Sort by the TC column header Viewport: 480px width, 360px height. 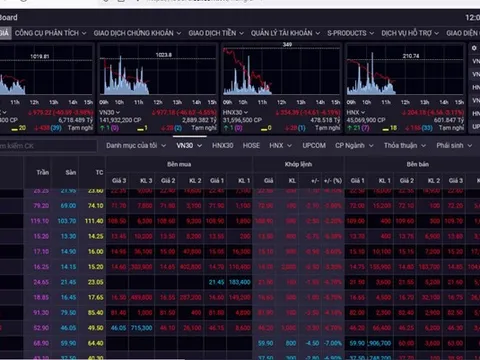pyautogui.click(x=99, y=172)
